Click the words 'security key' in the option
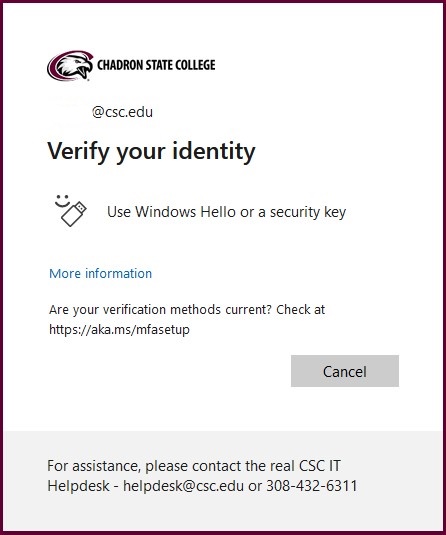446x535 pixels. tap(308, 212)
